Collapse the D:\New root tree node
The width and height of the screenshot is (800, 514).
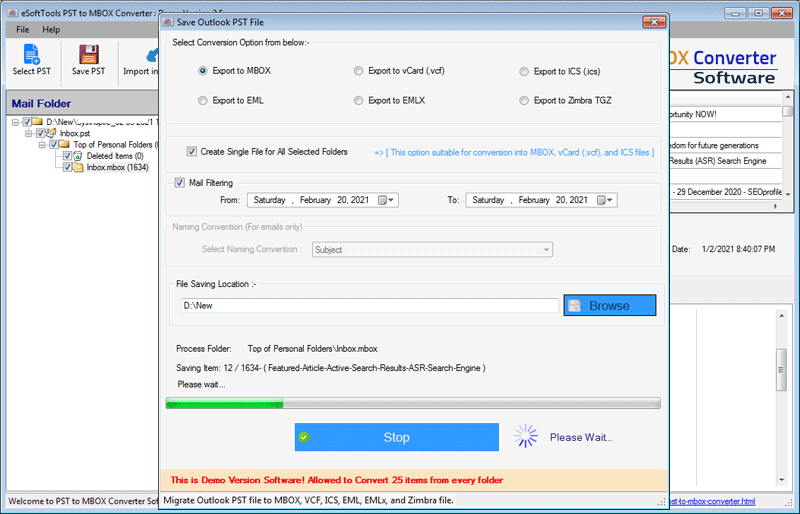15,122
